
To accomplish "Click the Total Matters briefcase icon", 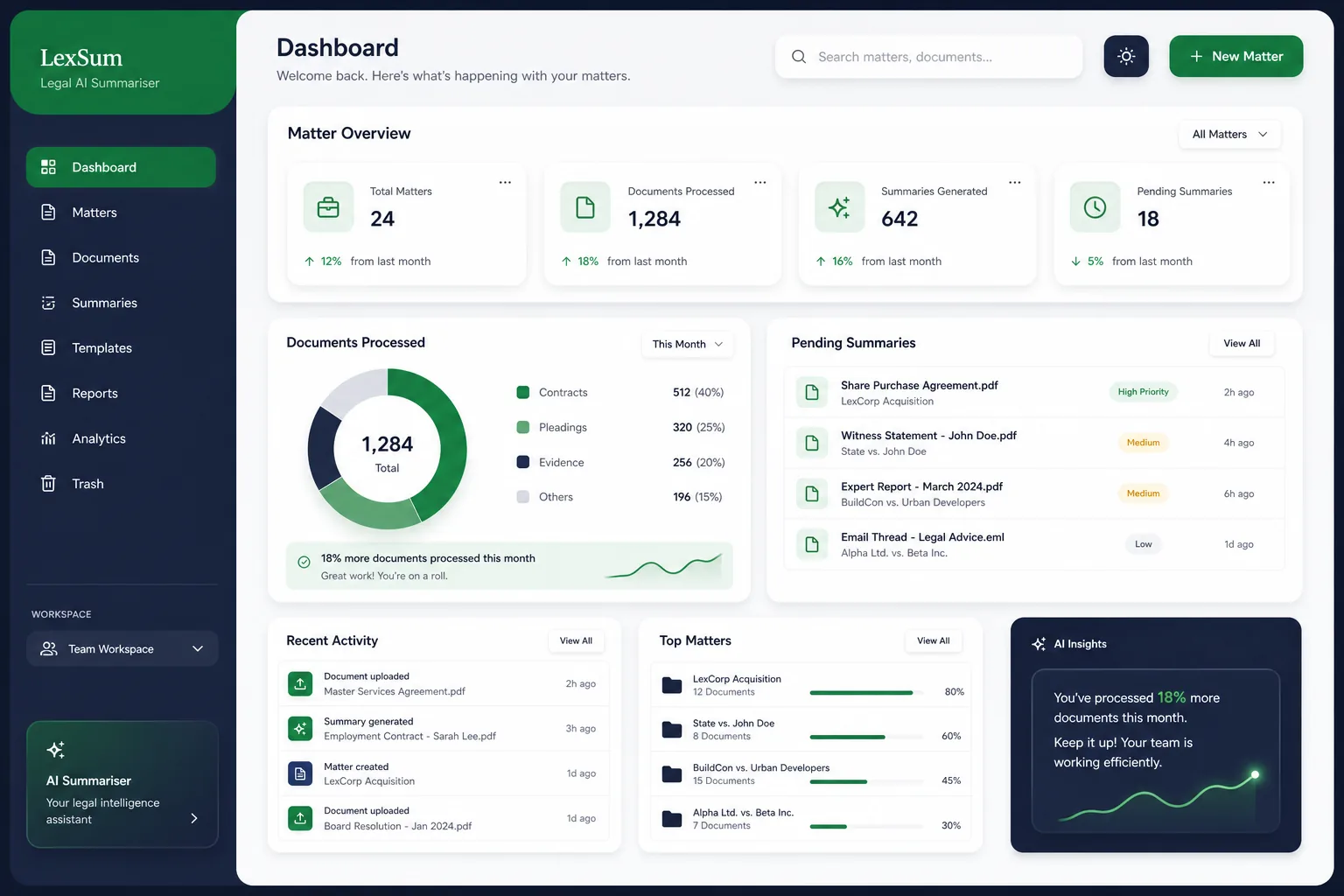I will pos(328,207).
